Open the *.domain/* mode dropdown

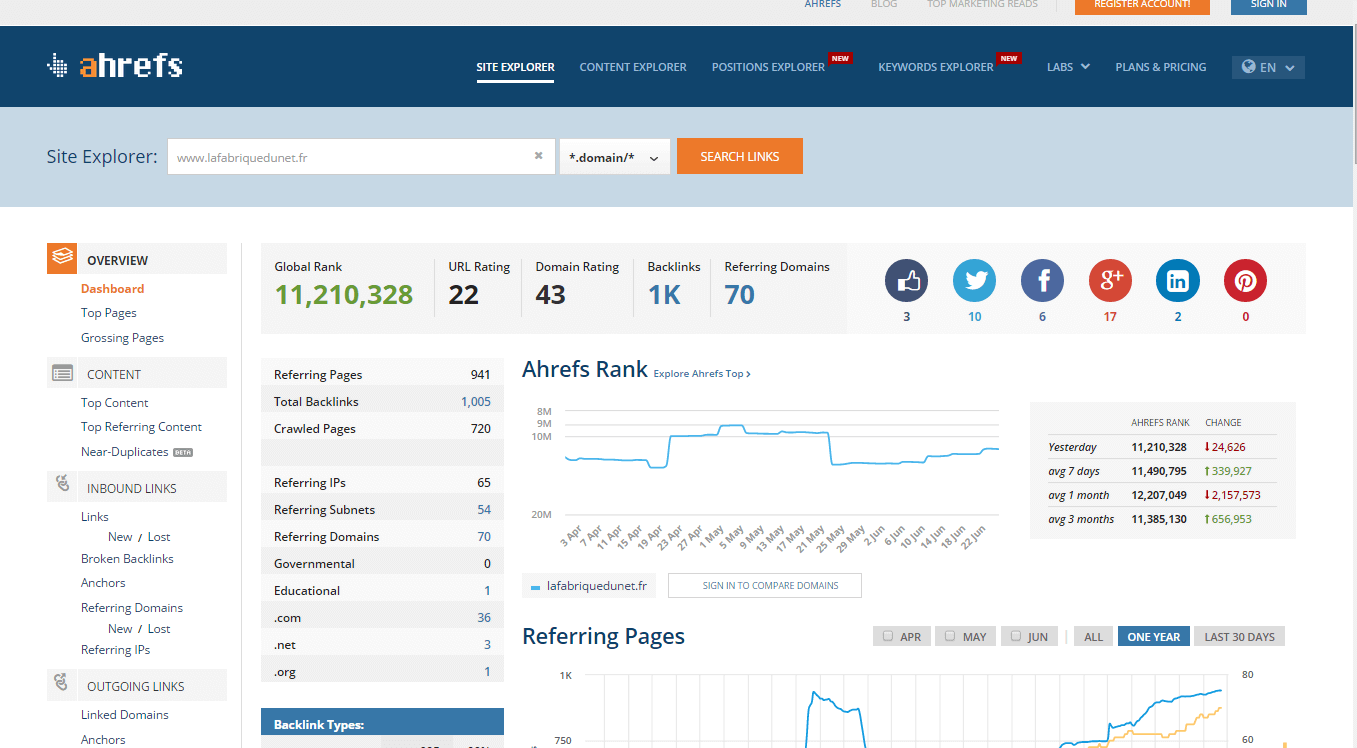614,157
